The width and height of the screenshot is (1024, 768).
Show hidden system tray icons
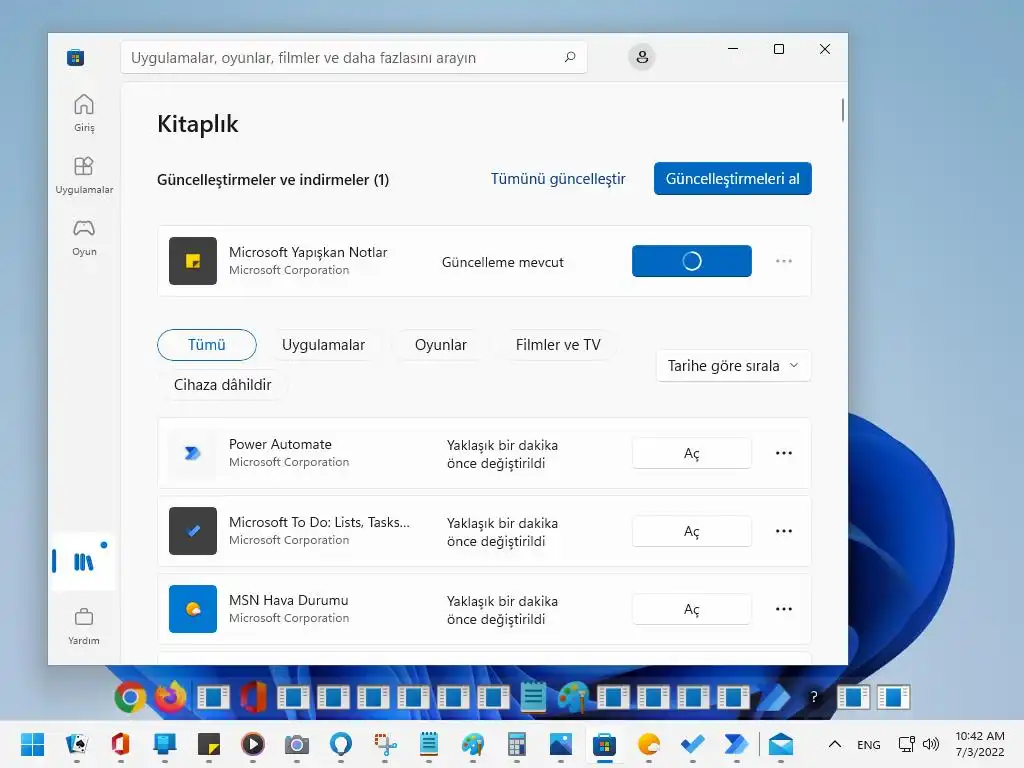[835, 744]
